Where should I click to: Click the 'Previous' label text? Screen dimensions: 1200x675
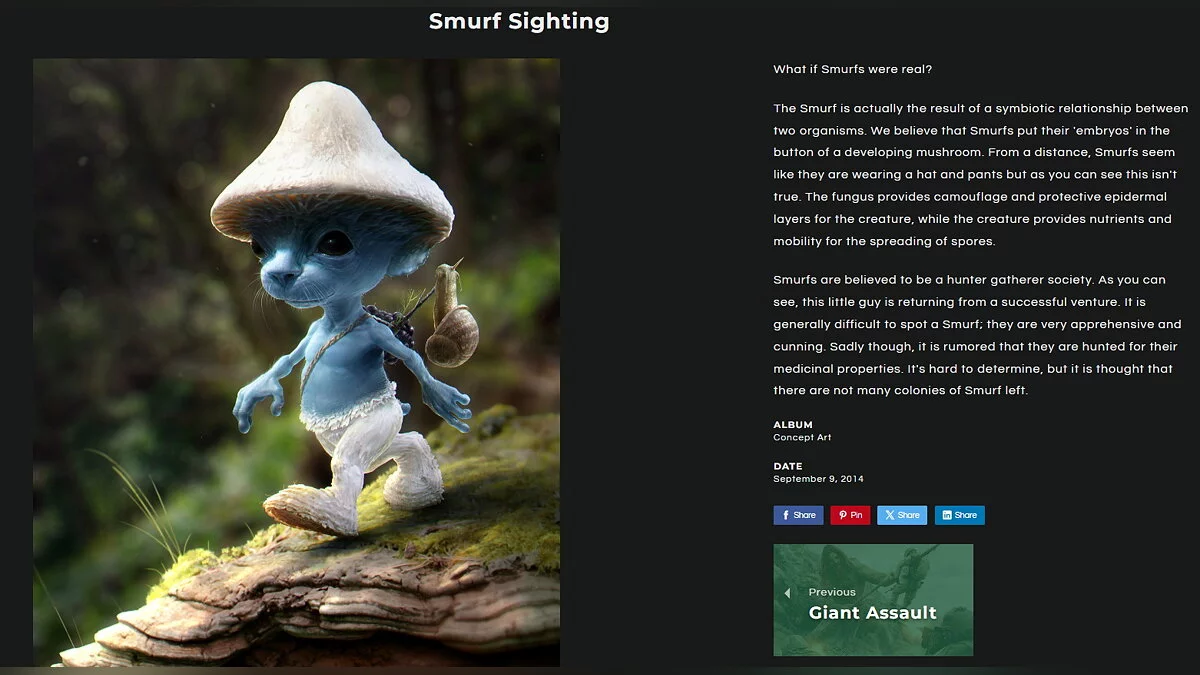pyautogui.click(x=832, y=592)
